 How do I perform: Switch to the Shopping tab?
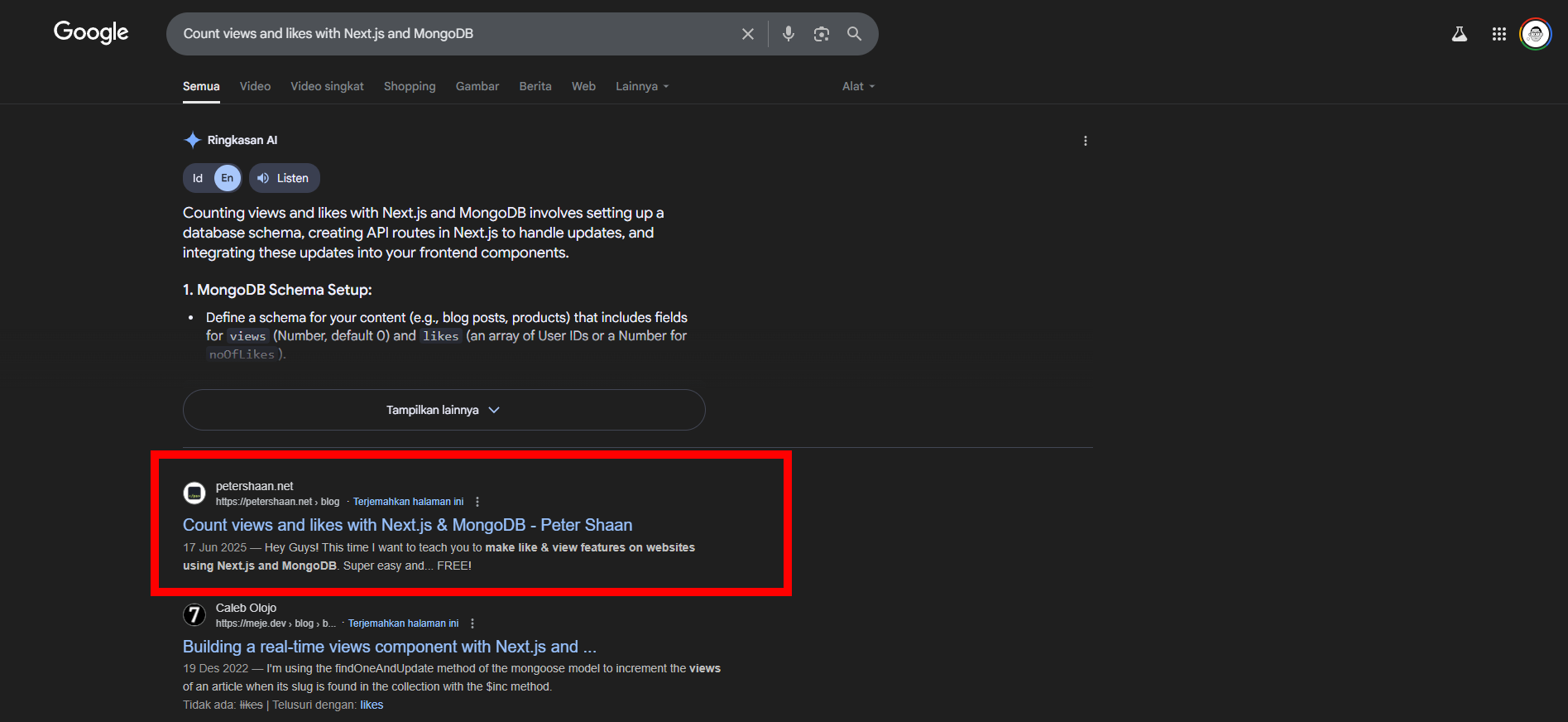point(410,86)
